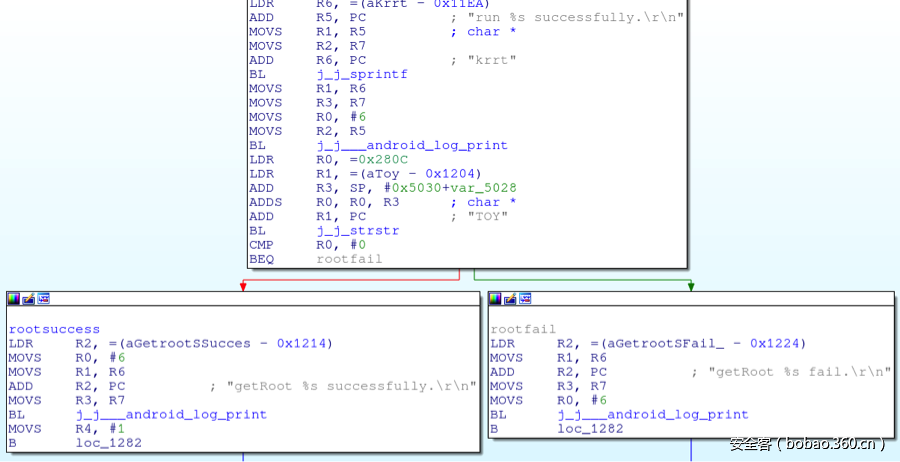Click the "run %s successfully.\r\n" comment
Image resolution: width=900 pixels, height=462 pixels.
[x=575, y=17]
